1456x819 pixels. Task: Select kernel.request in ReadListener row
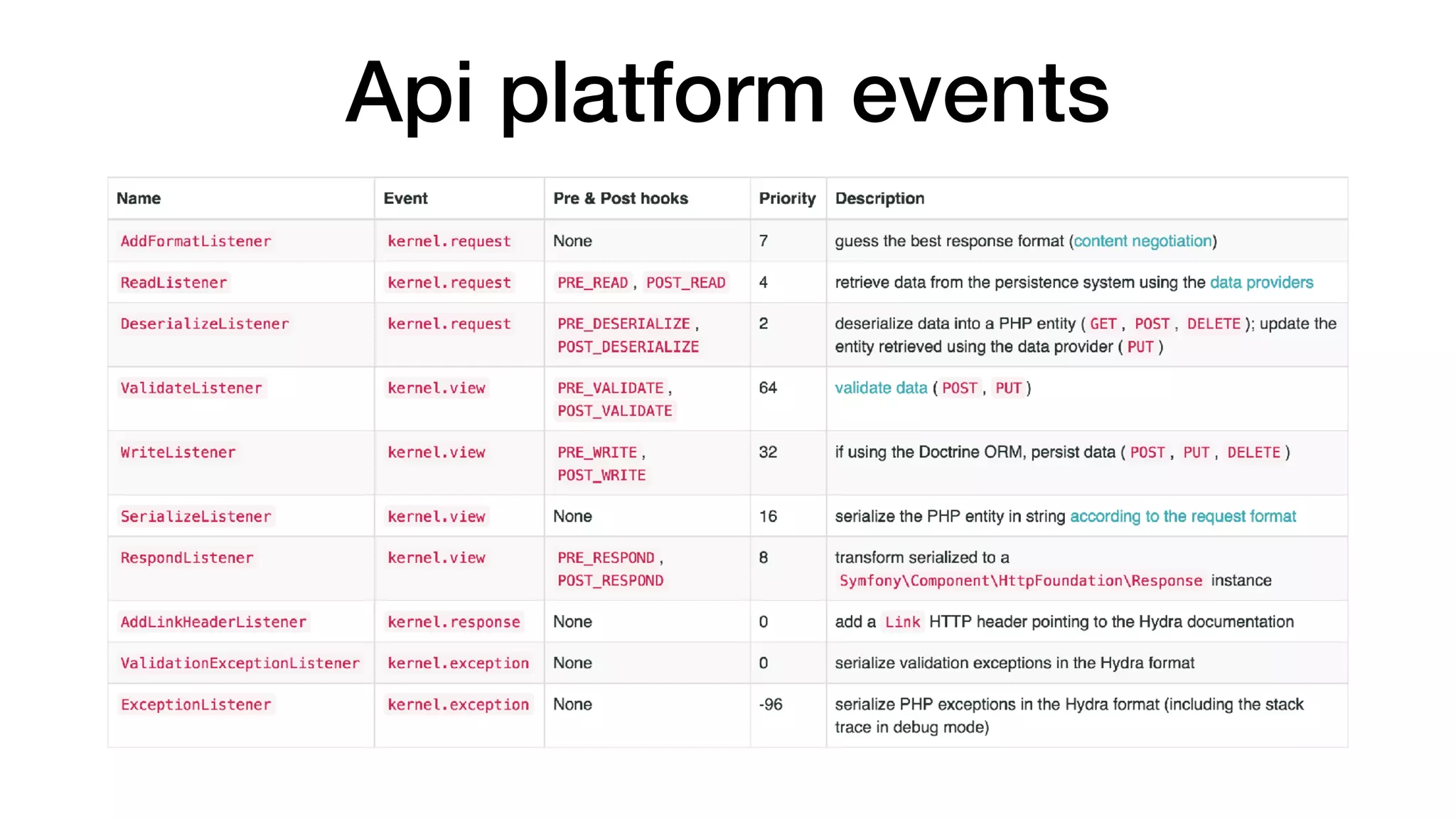449,282
